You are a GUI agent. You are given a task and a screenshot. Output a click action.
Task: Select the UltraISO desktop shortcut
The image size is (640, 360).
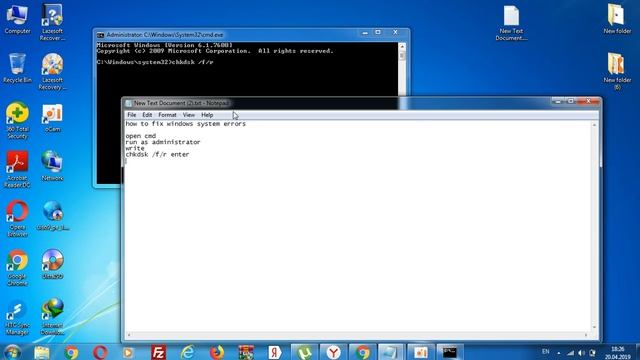click(x=52, y=264)
